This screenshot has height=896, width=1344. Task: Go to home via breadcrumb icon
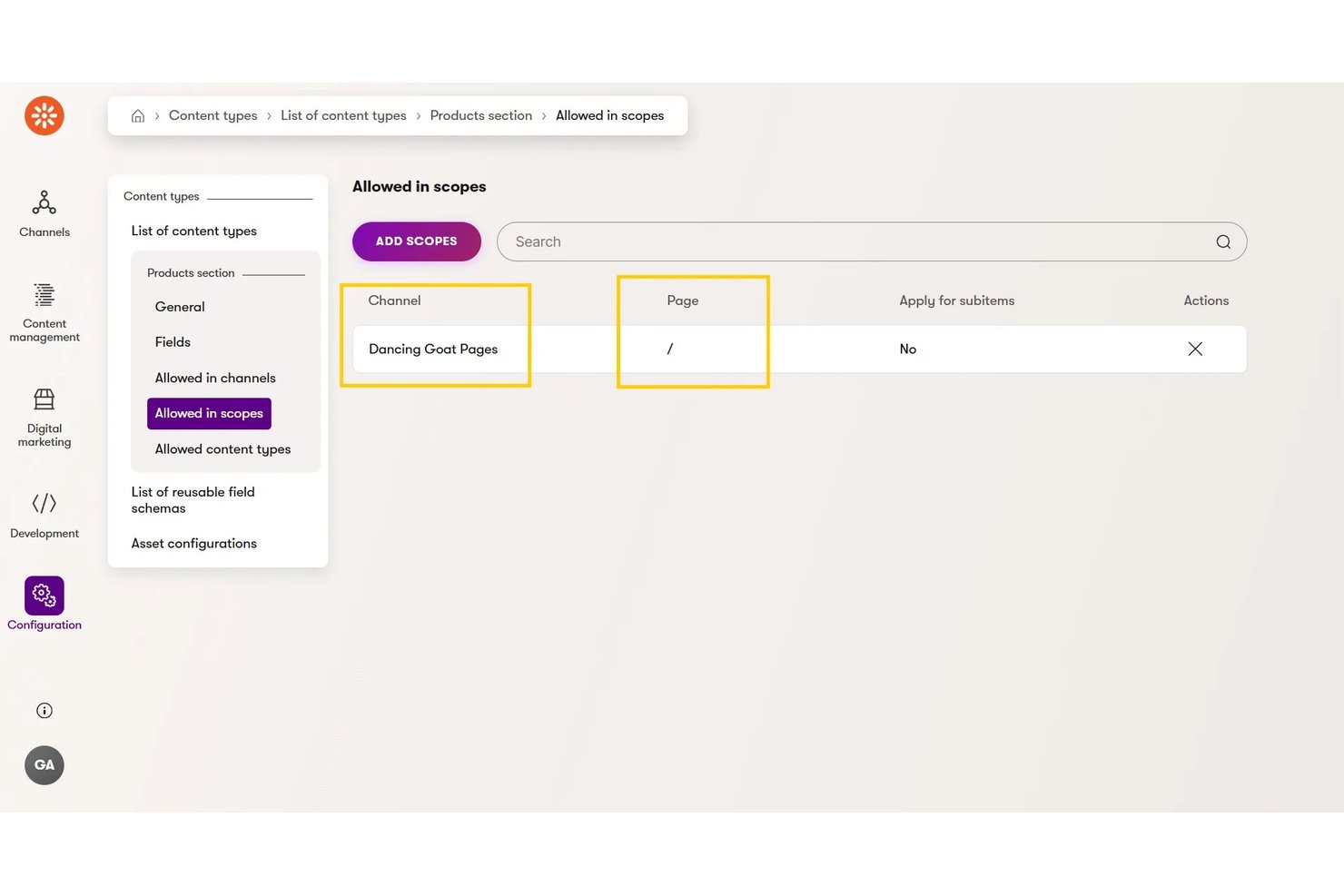tap(138, 116)
